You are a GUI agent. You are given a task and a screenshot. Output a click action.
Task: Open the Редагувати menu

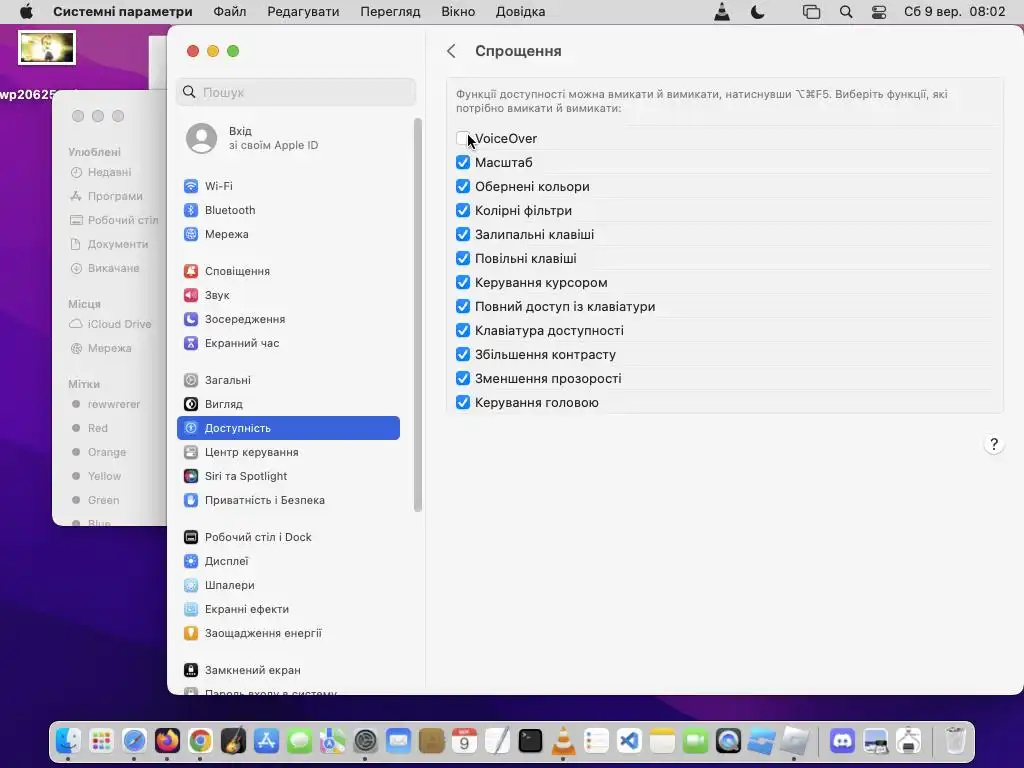pos(303,12)
